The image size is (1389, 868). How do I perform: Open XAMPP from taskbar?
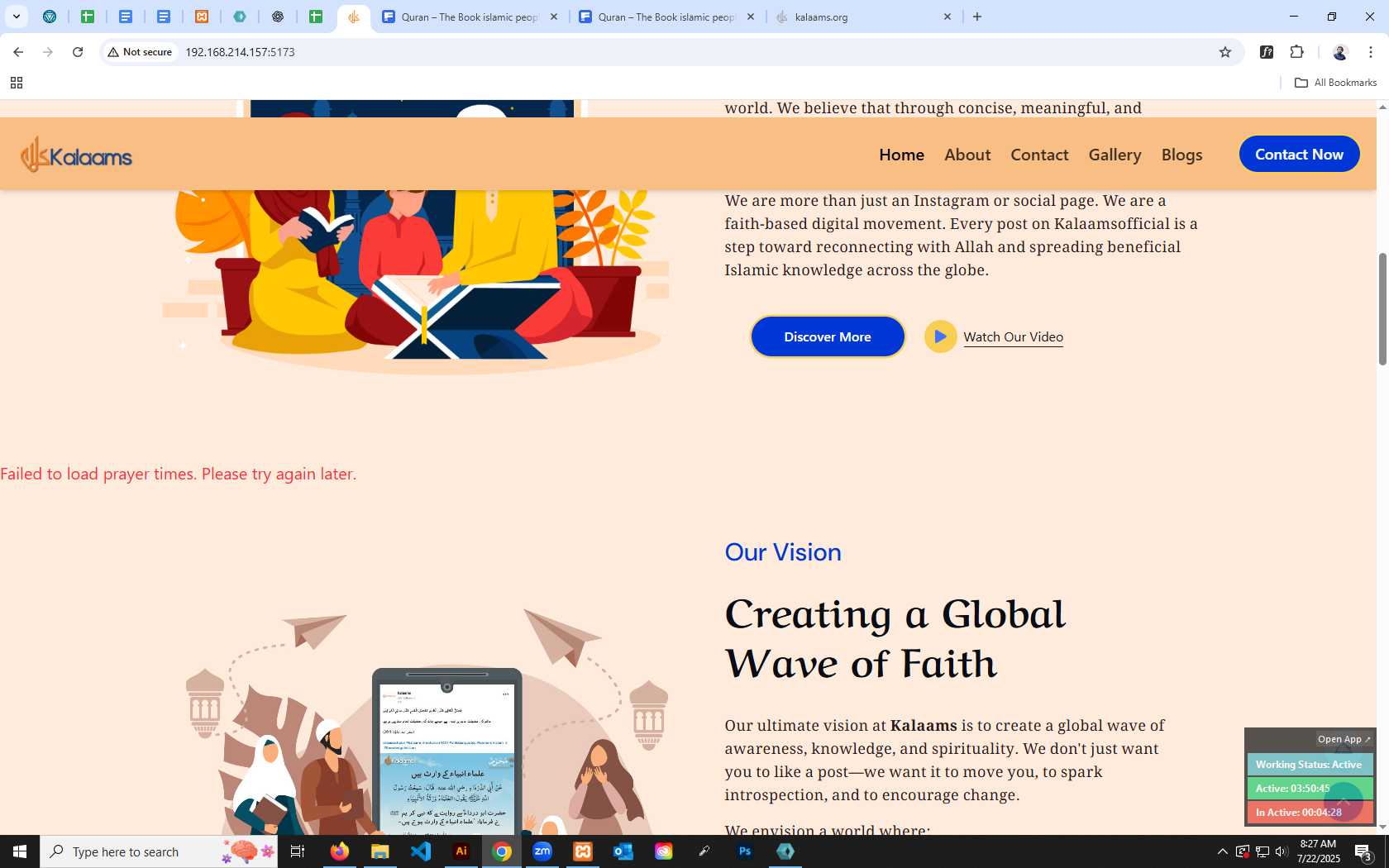(x=583, y=851)
